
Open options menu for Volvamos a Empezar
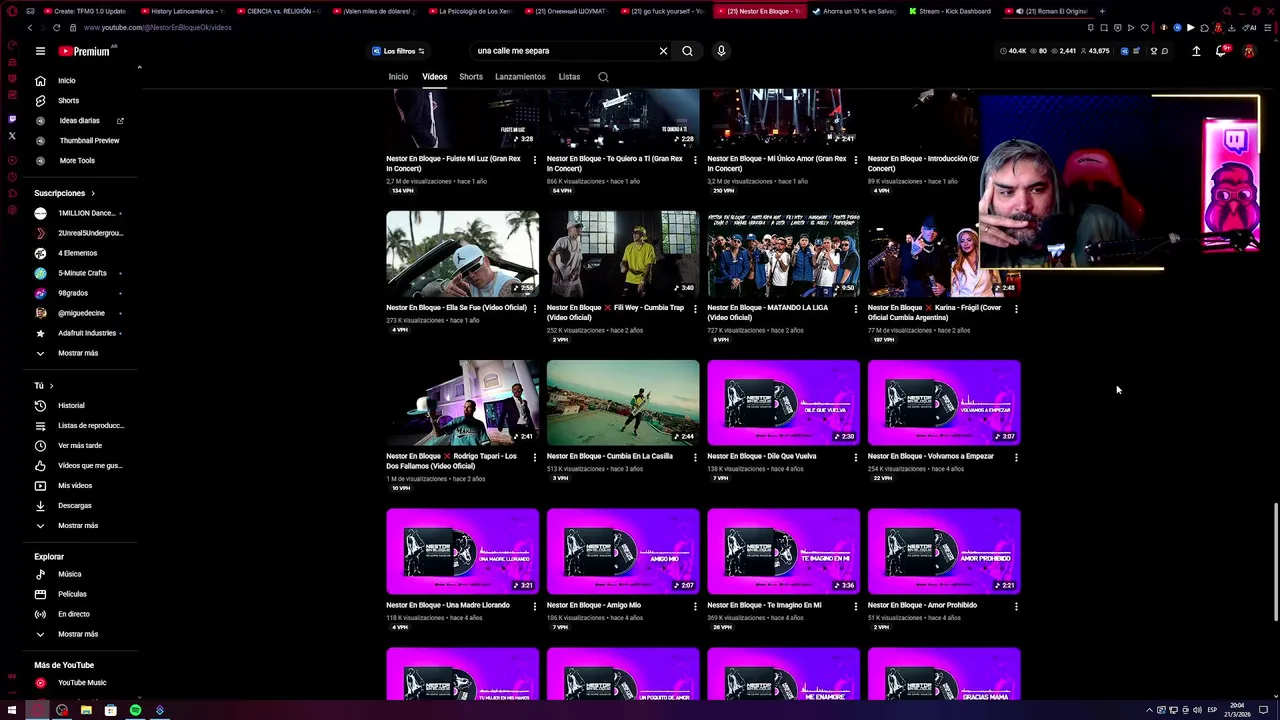tap(1016, 457)
